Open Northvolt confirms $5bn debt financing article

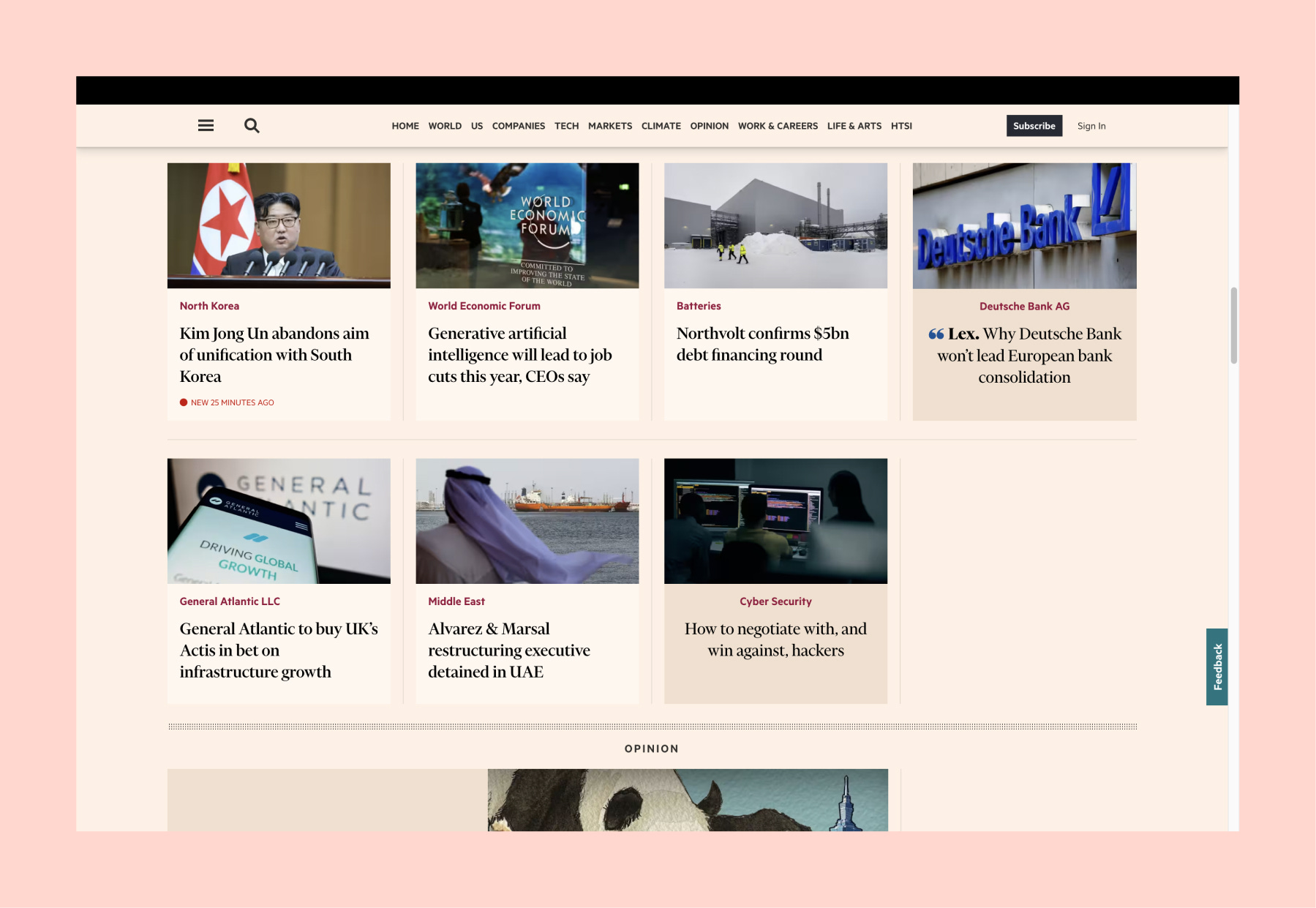[763, 344]
